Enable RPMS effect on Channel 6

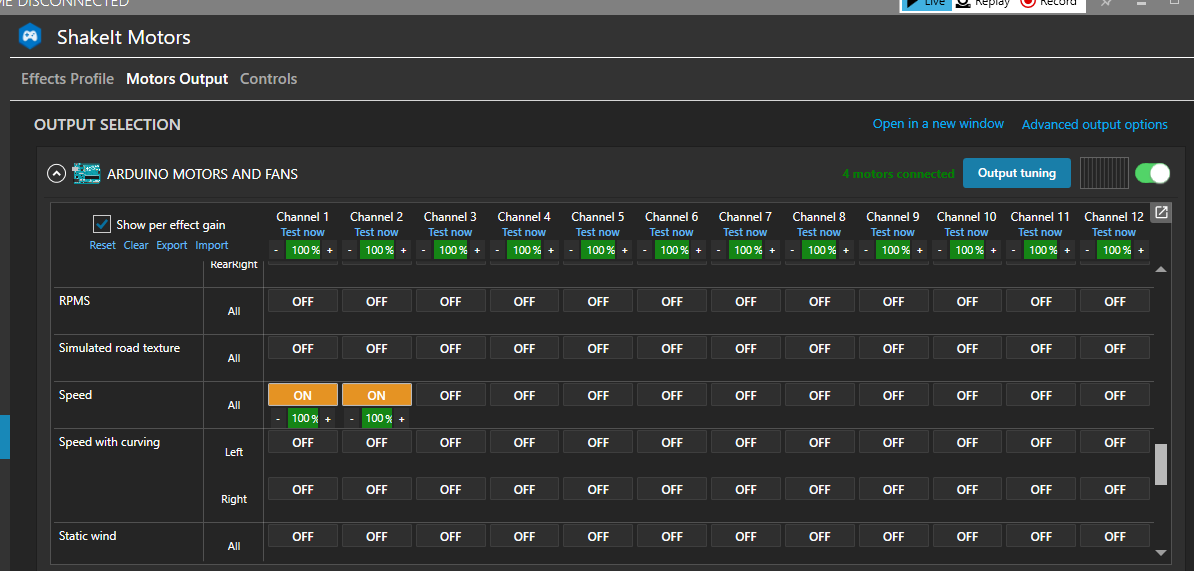click(672, 301)
